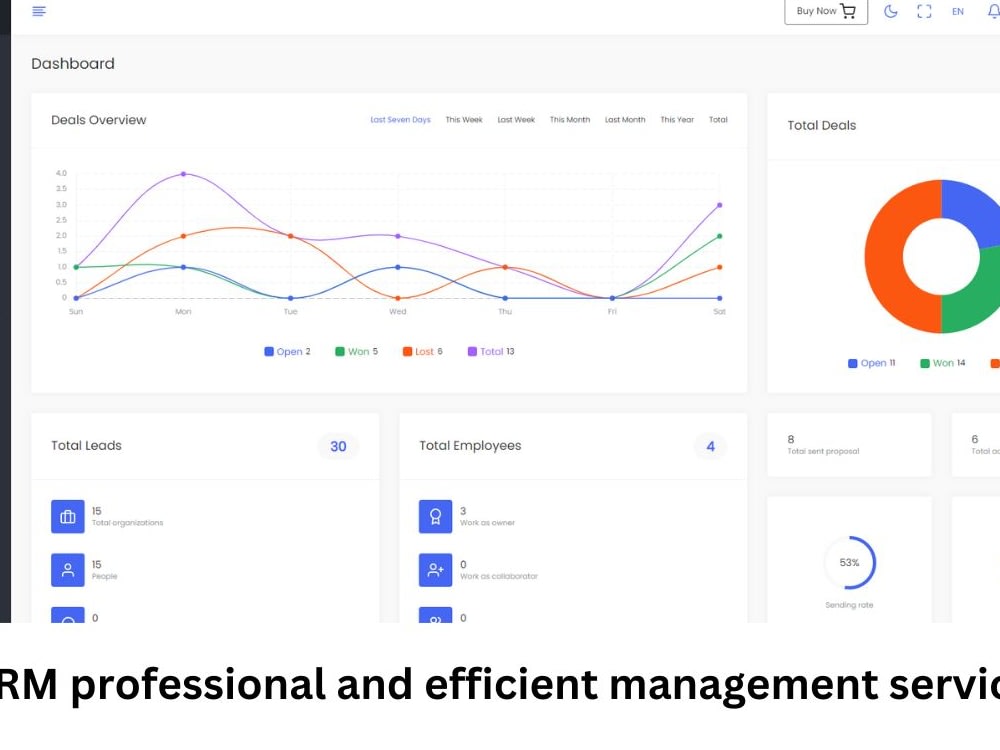Switch to dark mode moon icon
Viewport: 1000px width, 750px height.
coord(890,11)
